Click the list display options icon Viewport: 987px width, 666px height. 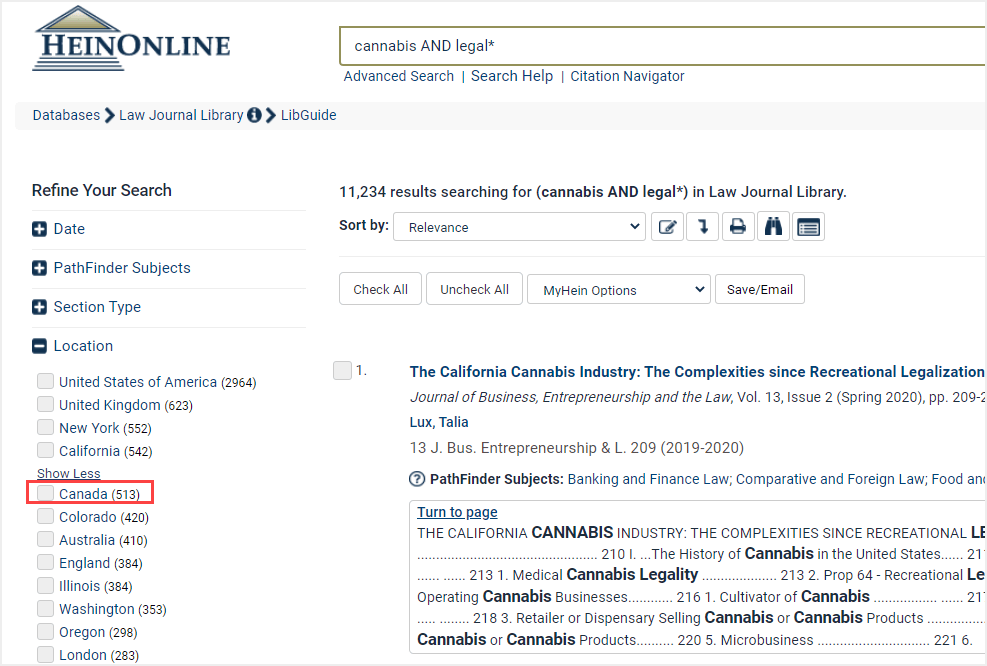tap(808, 226)
